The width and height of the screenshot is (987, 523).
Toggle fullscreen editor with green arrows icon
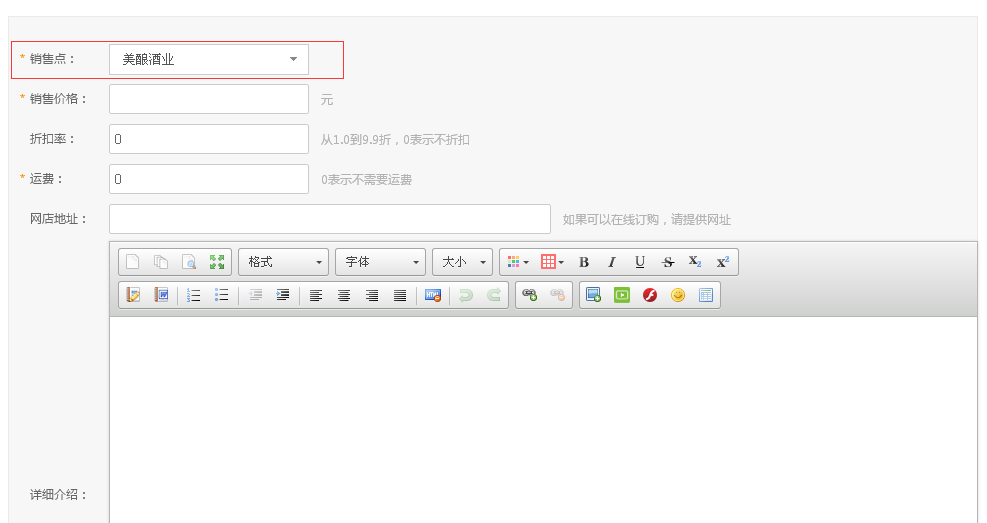point(217,262)
